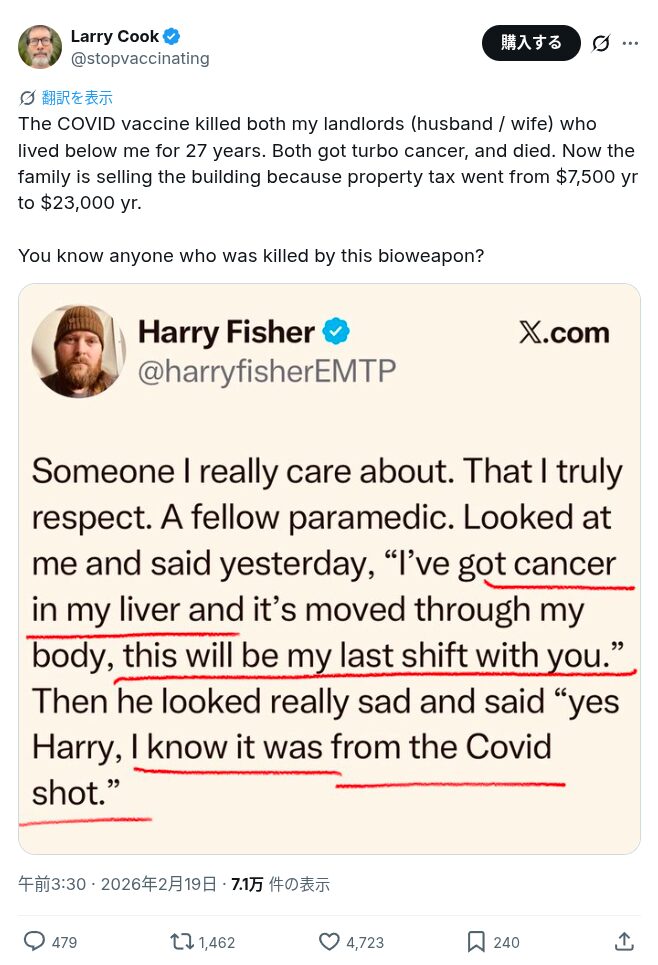This screenshot has height=965, width=658.
Task: Open the share post icon
Action: coord(623,941)
